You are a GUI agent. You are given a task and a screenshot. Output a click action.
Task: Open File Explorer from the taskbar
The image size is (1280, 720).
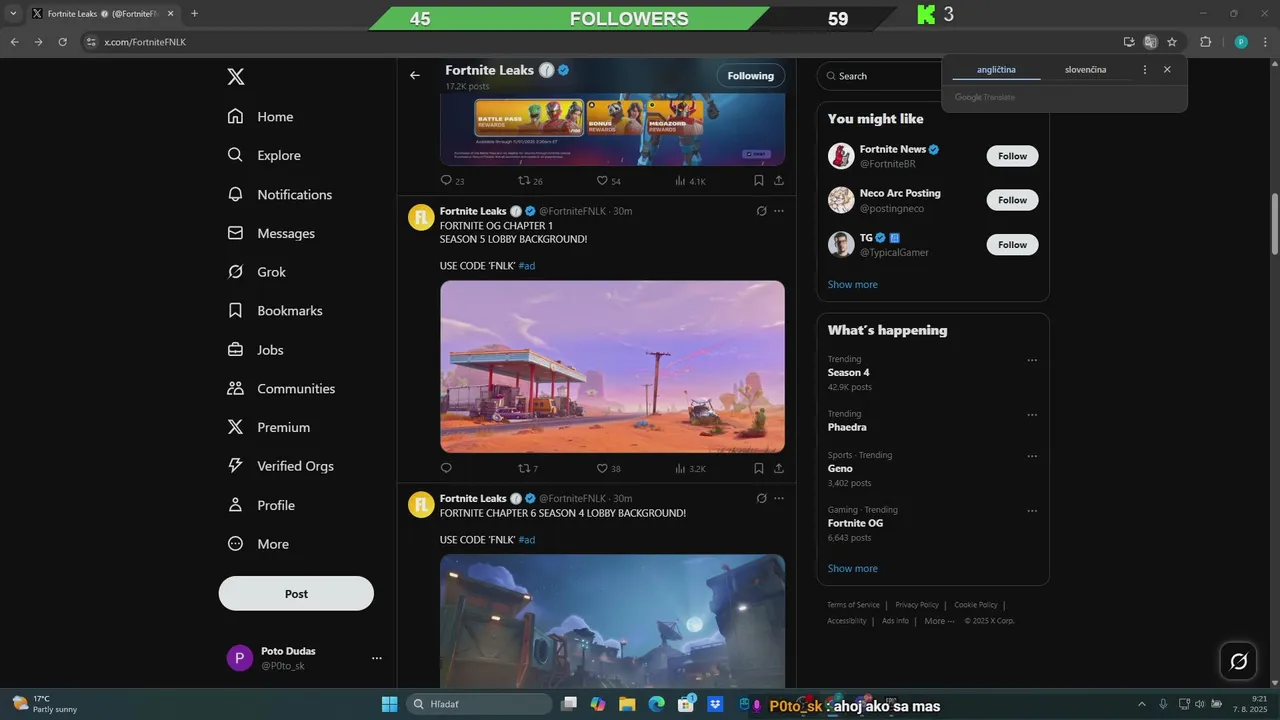pos(627,704)
